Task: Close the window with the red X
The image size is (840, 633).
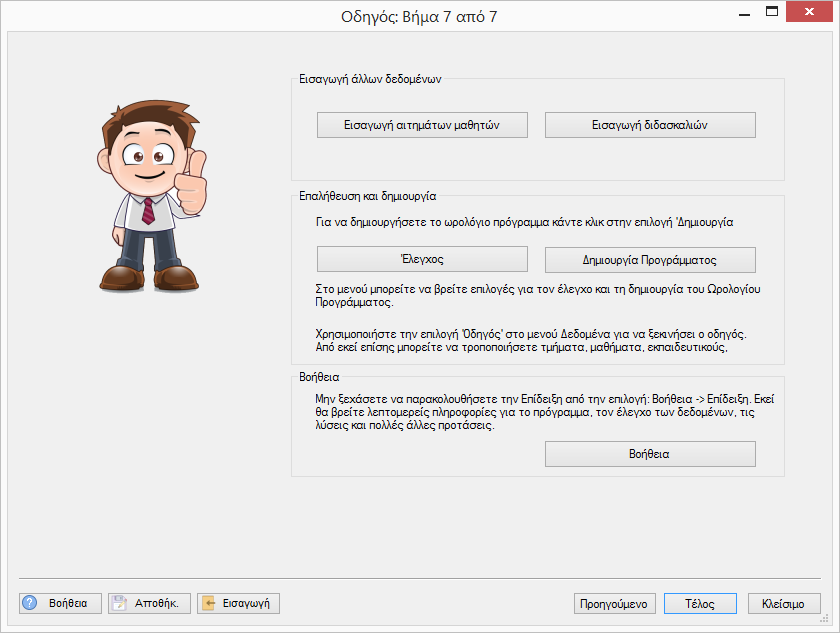Action: [808, 12]
